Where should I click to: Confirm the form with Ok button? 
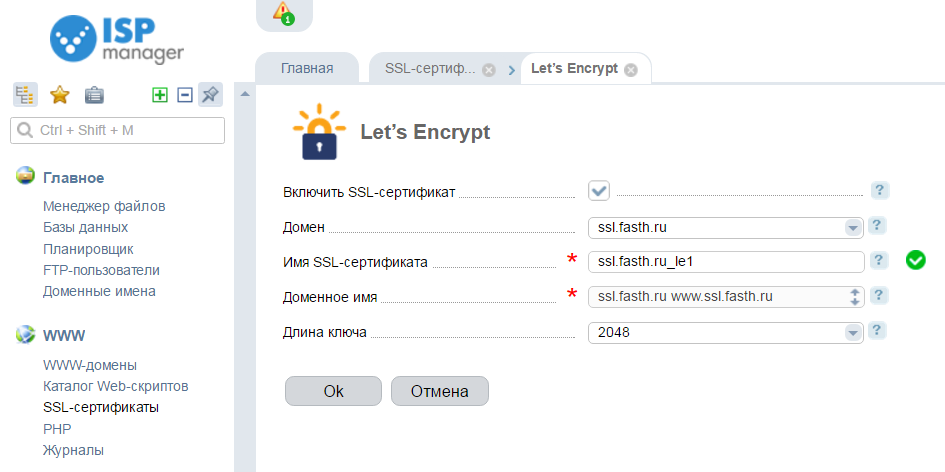coord(333,391)
